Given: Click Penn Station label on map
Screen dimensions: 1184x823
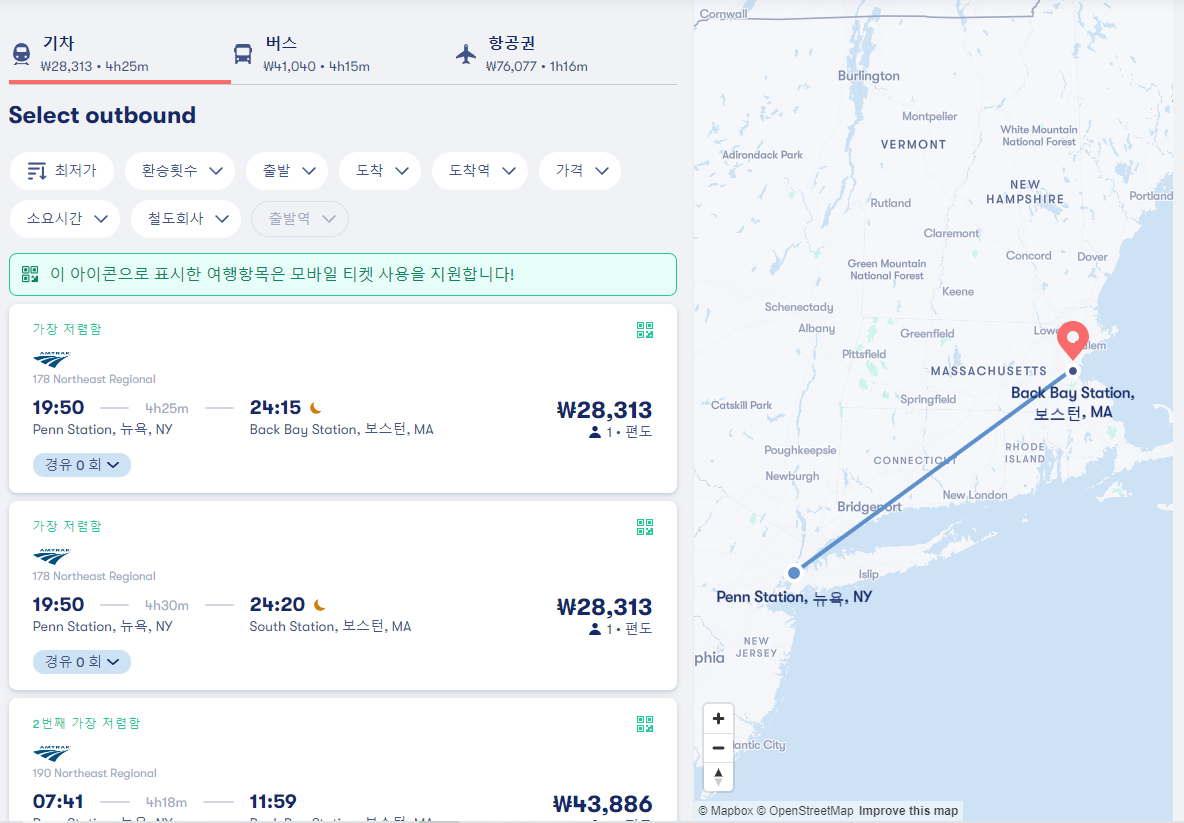Looking at the screenshot, I should (794, 597).
